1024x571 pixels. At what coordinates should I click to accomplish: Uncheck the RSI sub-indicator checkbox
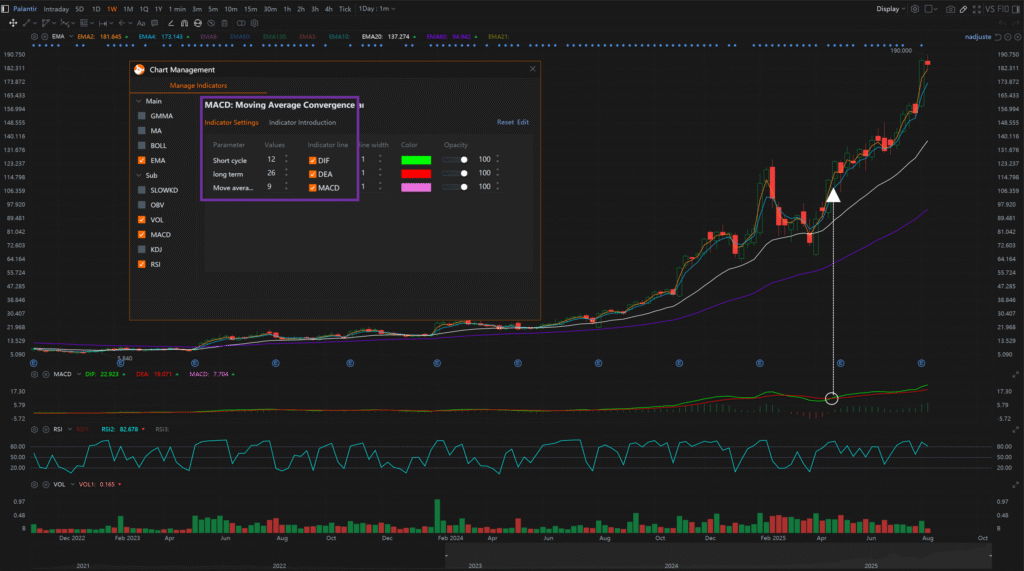coord(142,264)
